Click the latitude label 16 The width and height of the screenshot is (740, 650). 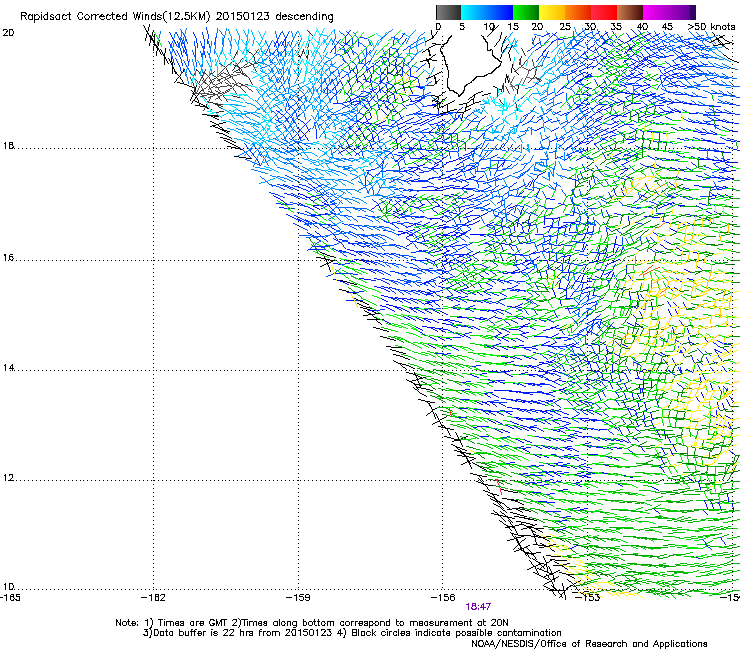coord(8,258)
